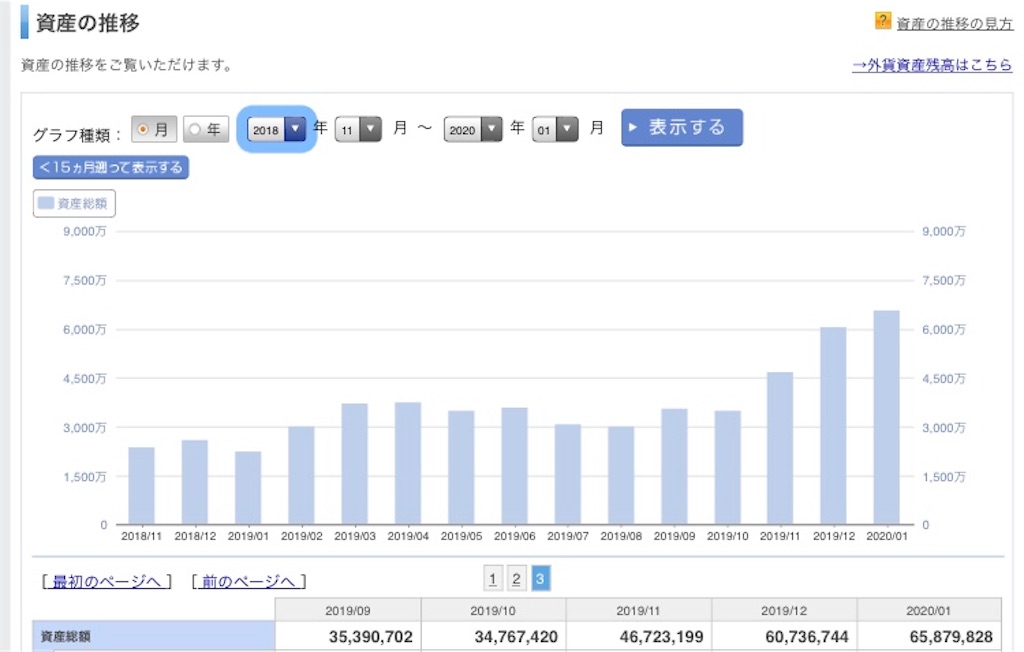The image size is (1024, 652).
Task: Click the x-axis label 2019/06
Action: [x=515, y=536]
